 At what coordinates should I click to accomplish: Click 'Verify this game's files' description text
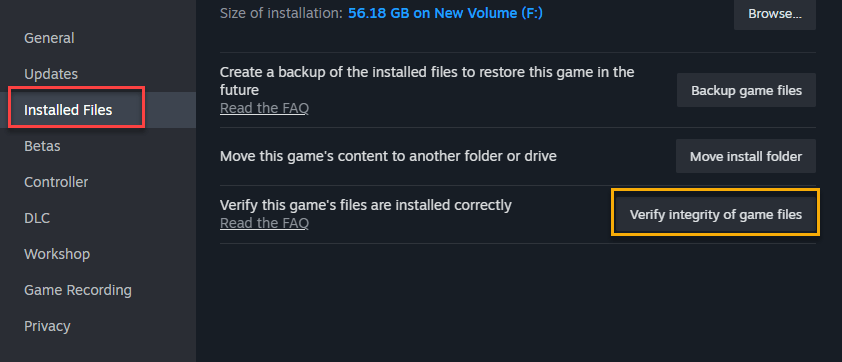[366, 205]
